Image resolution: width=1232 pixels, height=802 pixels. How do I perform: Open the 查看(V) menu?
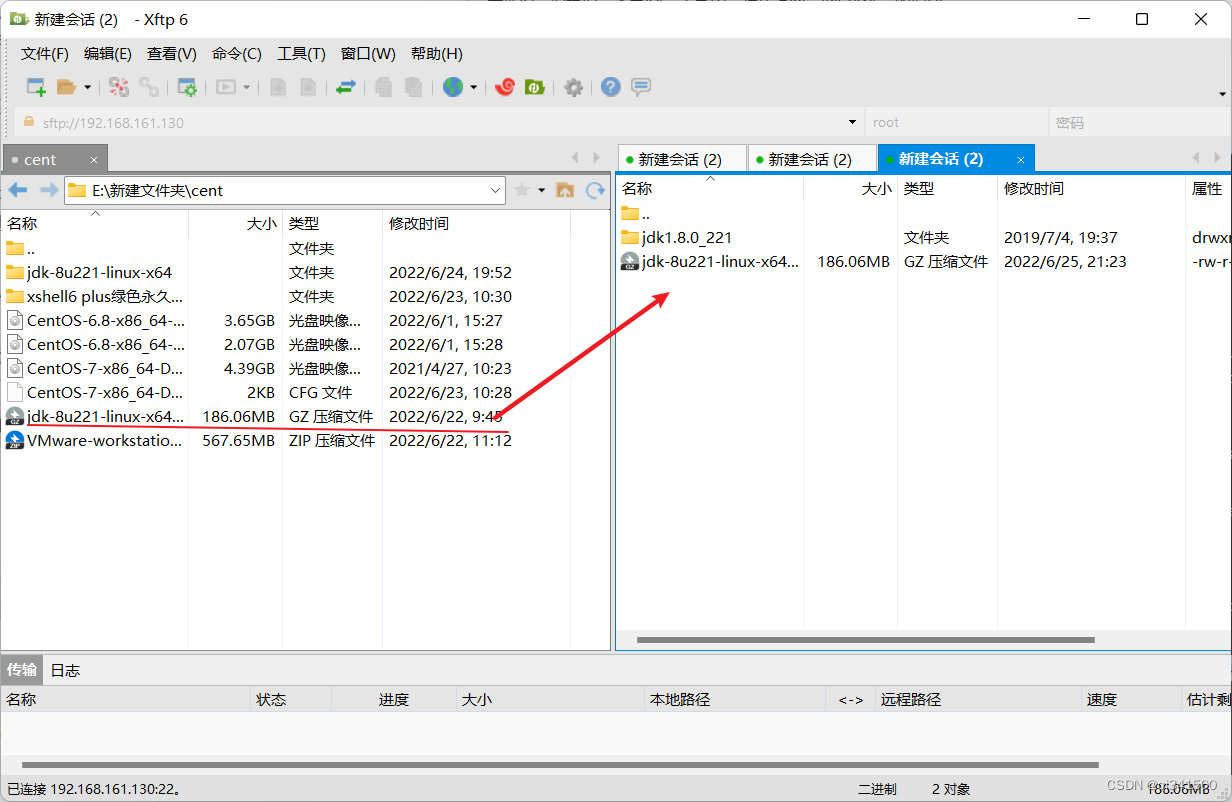click(x=172, y=54)
